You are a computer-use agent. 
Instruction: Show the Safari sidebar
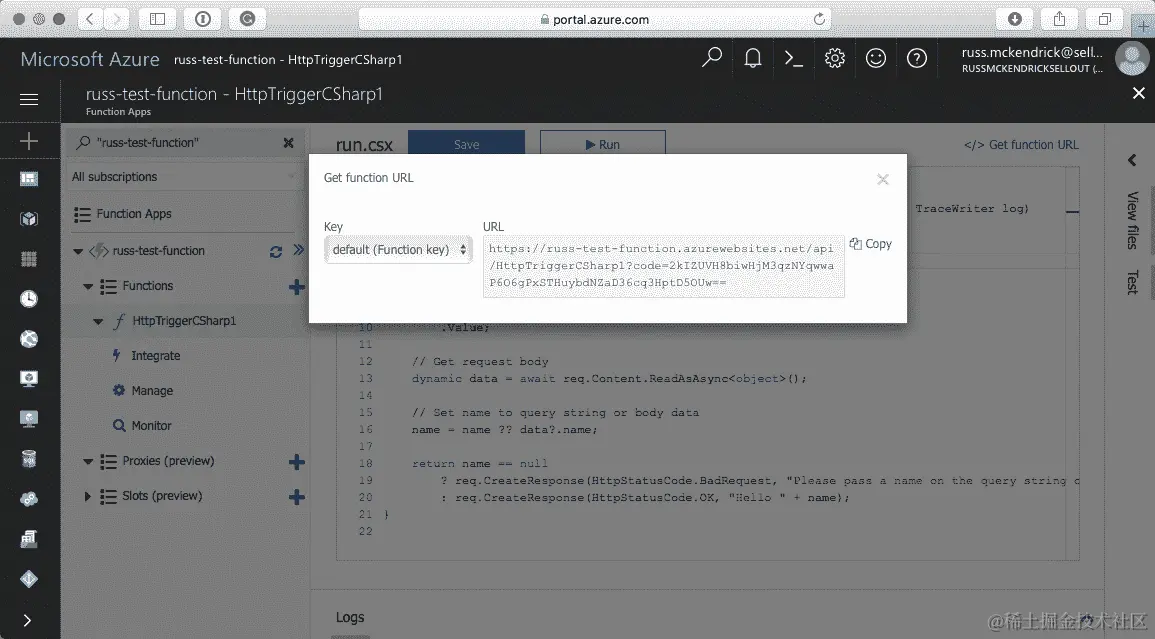158,19
